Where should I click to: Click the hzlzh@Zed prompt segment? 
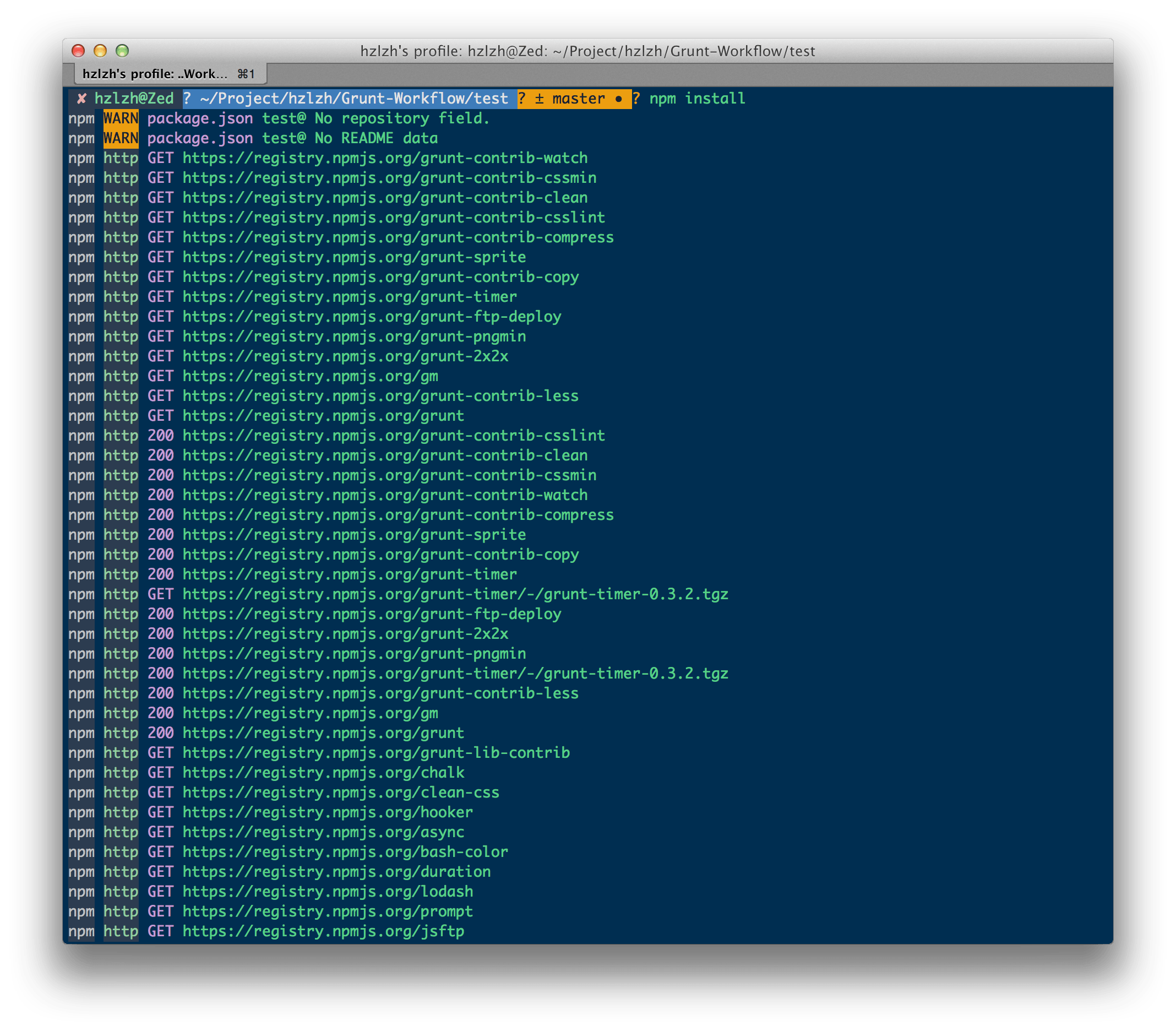(134, 99)
